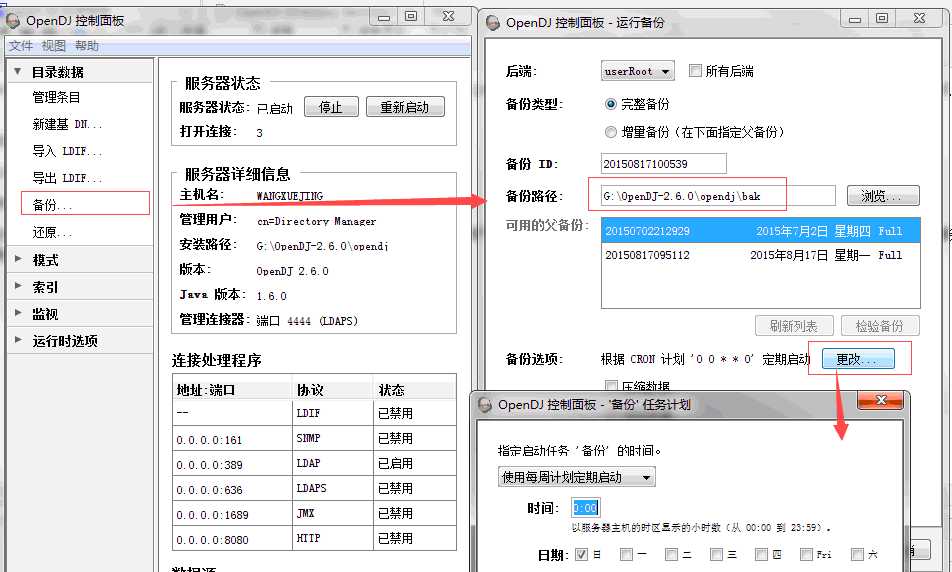Viewport: 952px width, 572px height.
Task: Select the 增量备份 radio button
Action: tap(611, 132)
